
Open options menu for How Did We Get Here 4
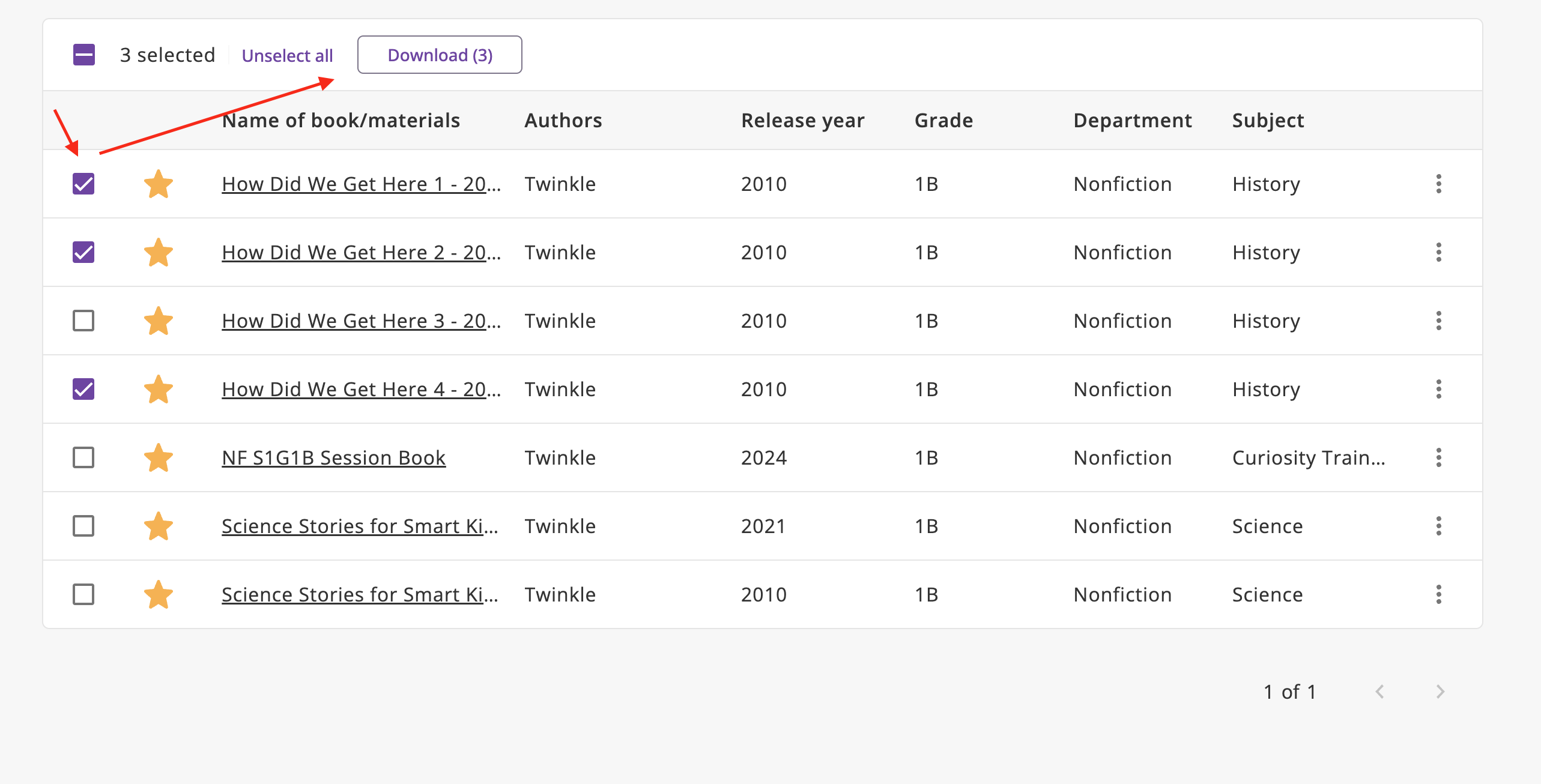[1438, 390]
